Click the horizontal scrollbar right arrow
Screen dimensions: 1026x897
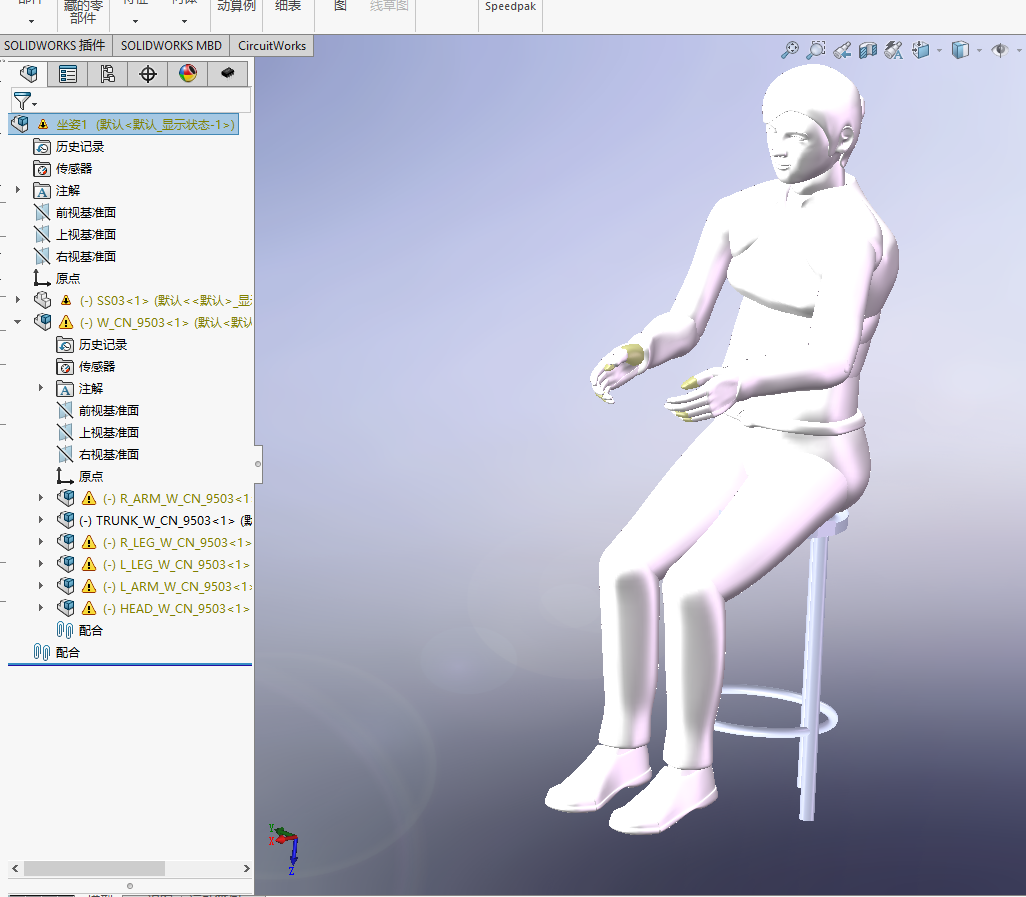point(246,868)
